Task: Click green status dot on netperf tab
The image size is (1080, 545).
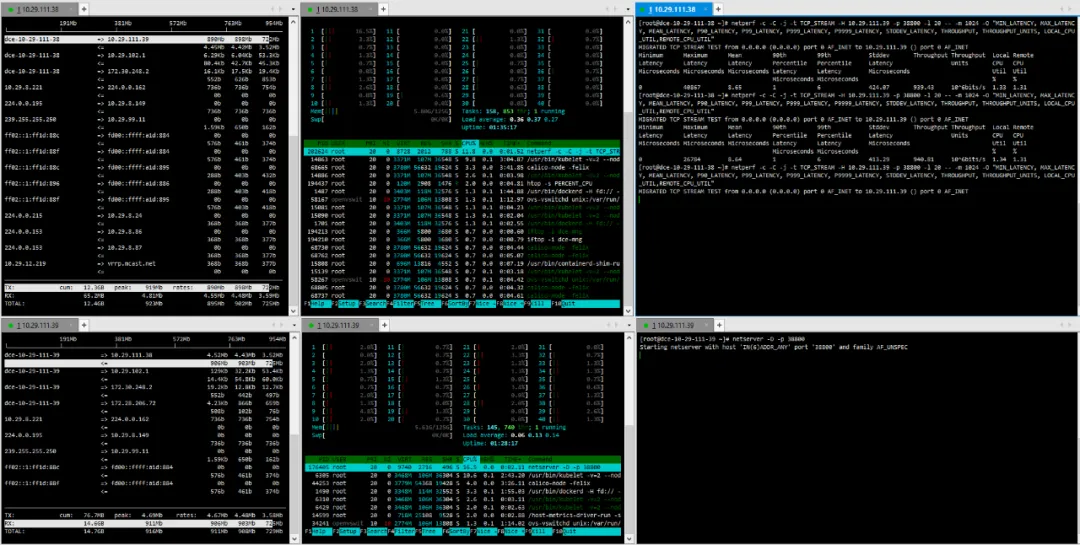Action: [643, 10]
